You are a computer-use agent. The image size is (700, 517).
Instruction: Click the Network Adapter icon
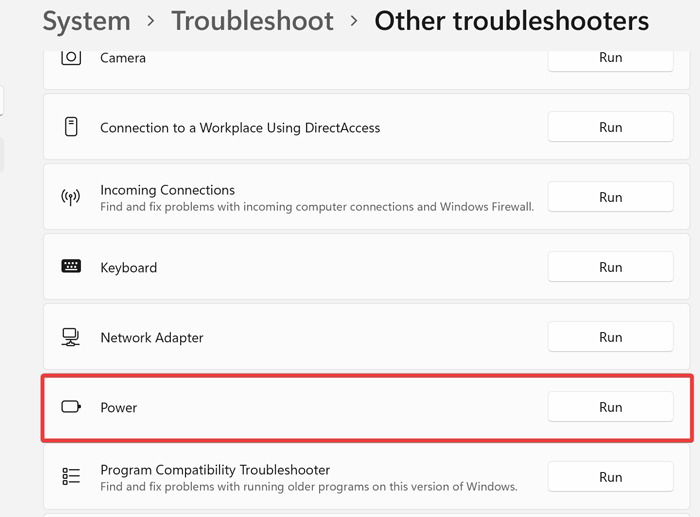click(x=71, y=337)
